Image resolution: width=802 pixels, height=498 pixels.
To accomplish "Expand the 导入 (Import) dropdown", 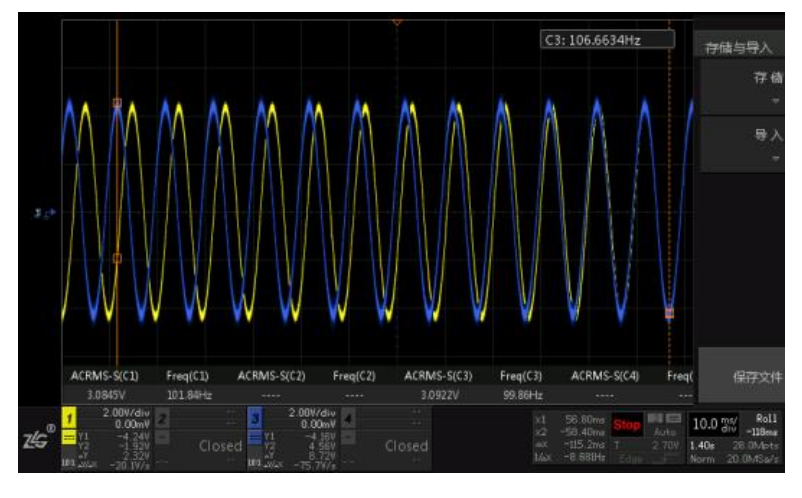I will point(748,144).
